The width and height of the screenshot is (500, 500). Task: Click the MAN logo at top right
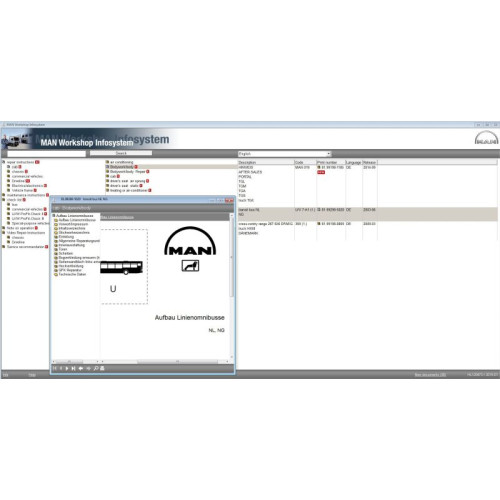coord(486,138)
